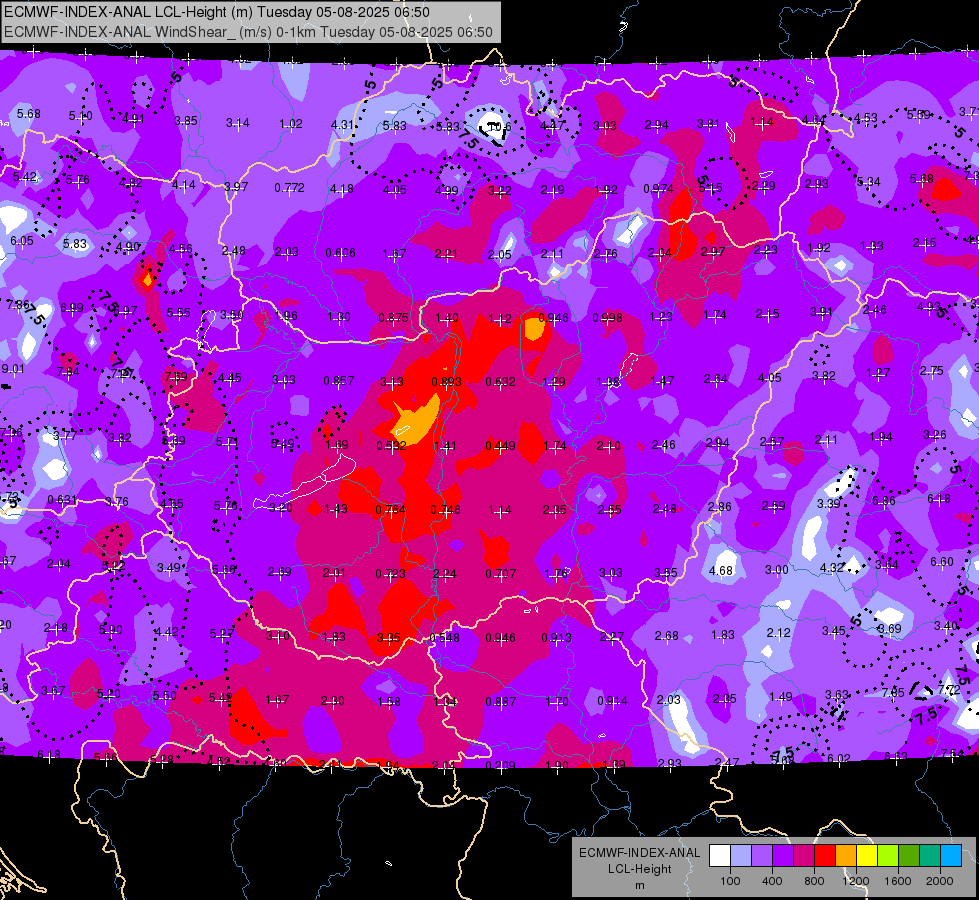Click the magenta-pink legend swatch
This screenshot has width=979, height=900.
coord(804,855)
